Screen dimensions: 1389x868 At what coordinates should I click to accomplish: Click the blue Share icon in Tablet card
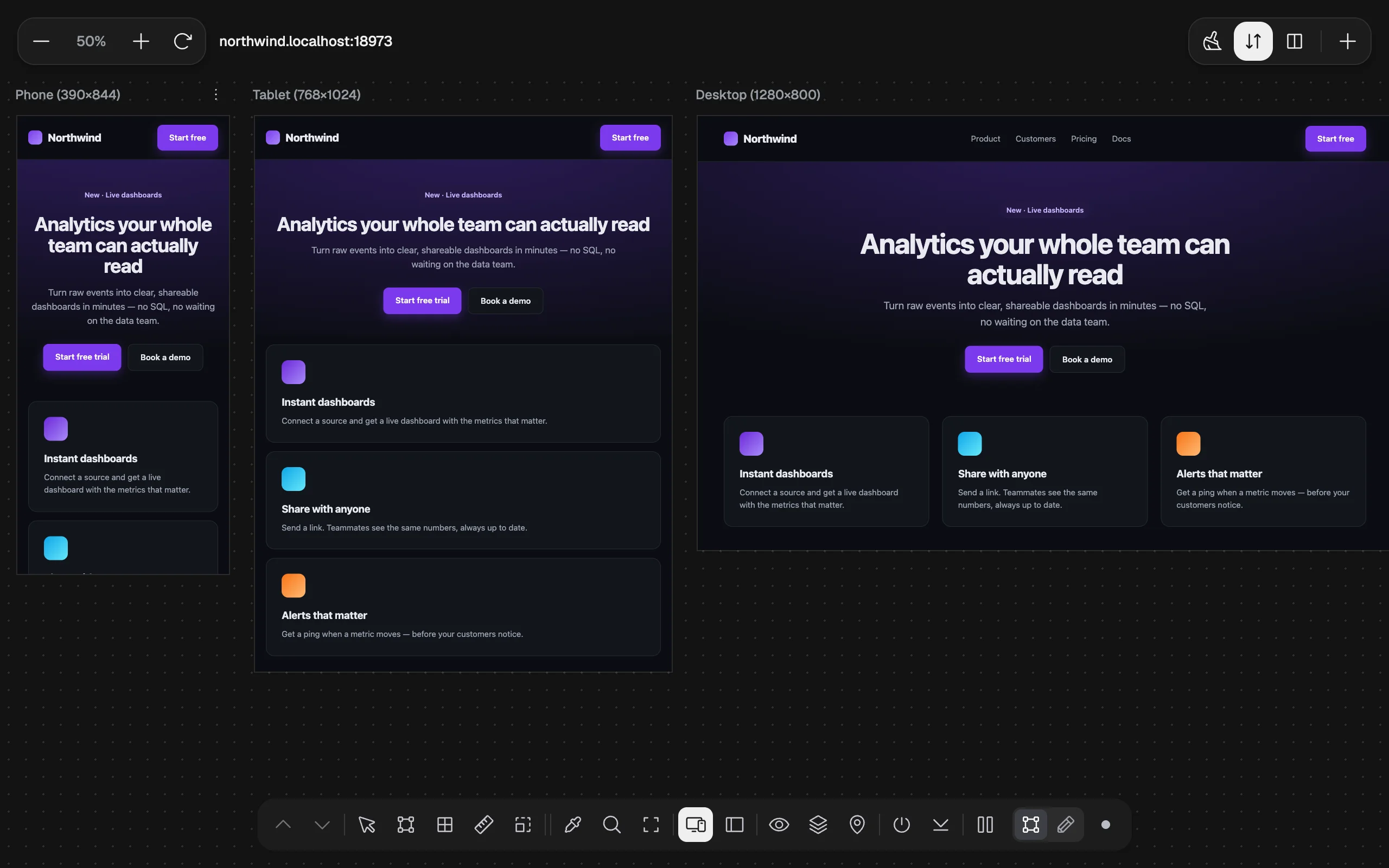(294, 479)
